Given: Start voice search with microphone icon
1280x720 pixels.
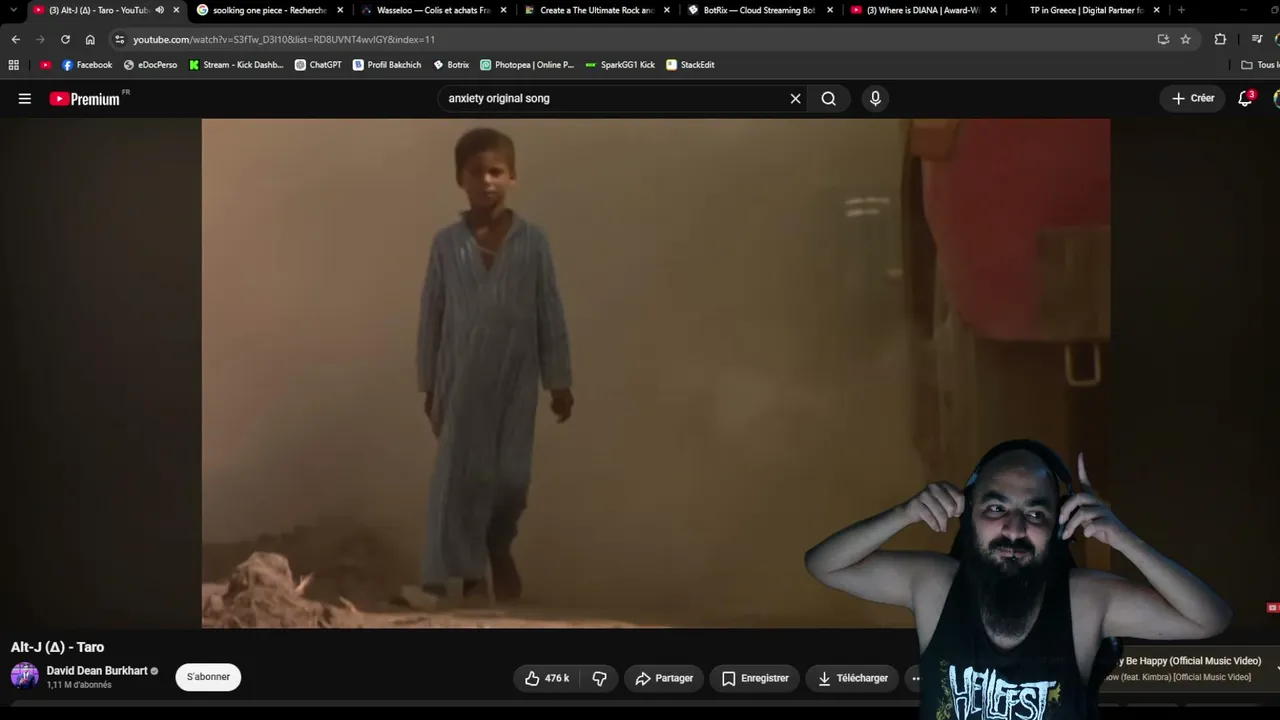Looking at the screenshot, I should [875, 98].
